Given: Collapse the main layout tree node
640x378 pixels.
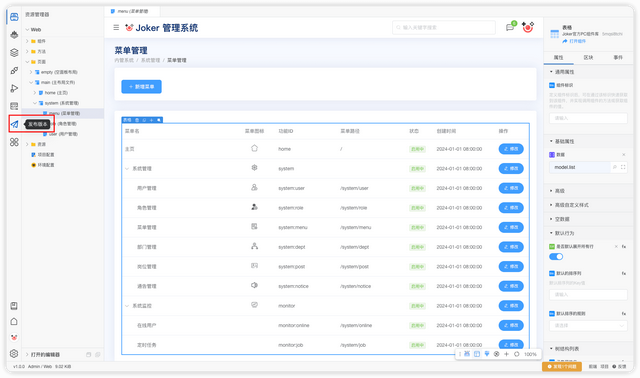Looking at the screenshot, I should (x=31, y=82).
